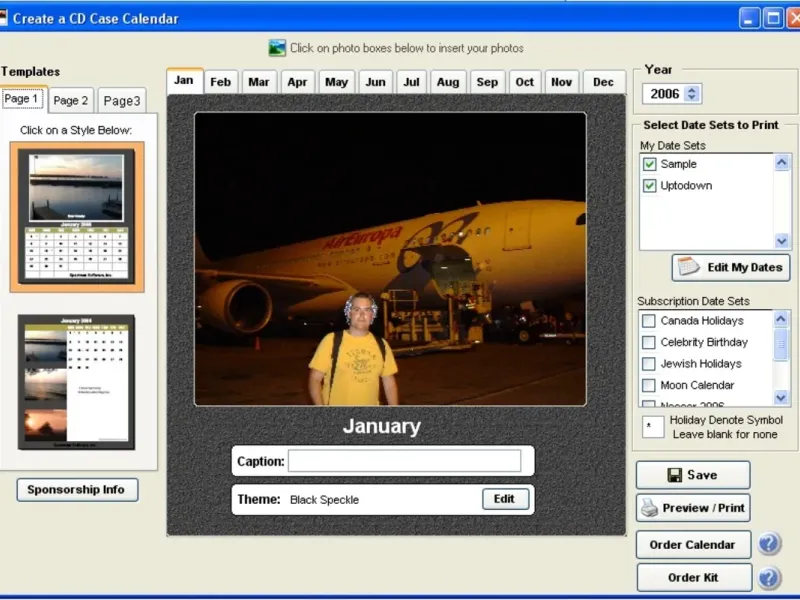Switch to the Sep tab
The width and height of the screenshot is (800, 600).
point(487,82)
